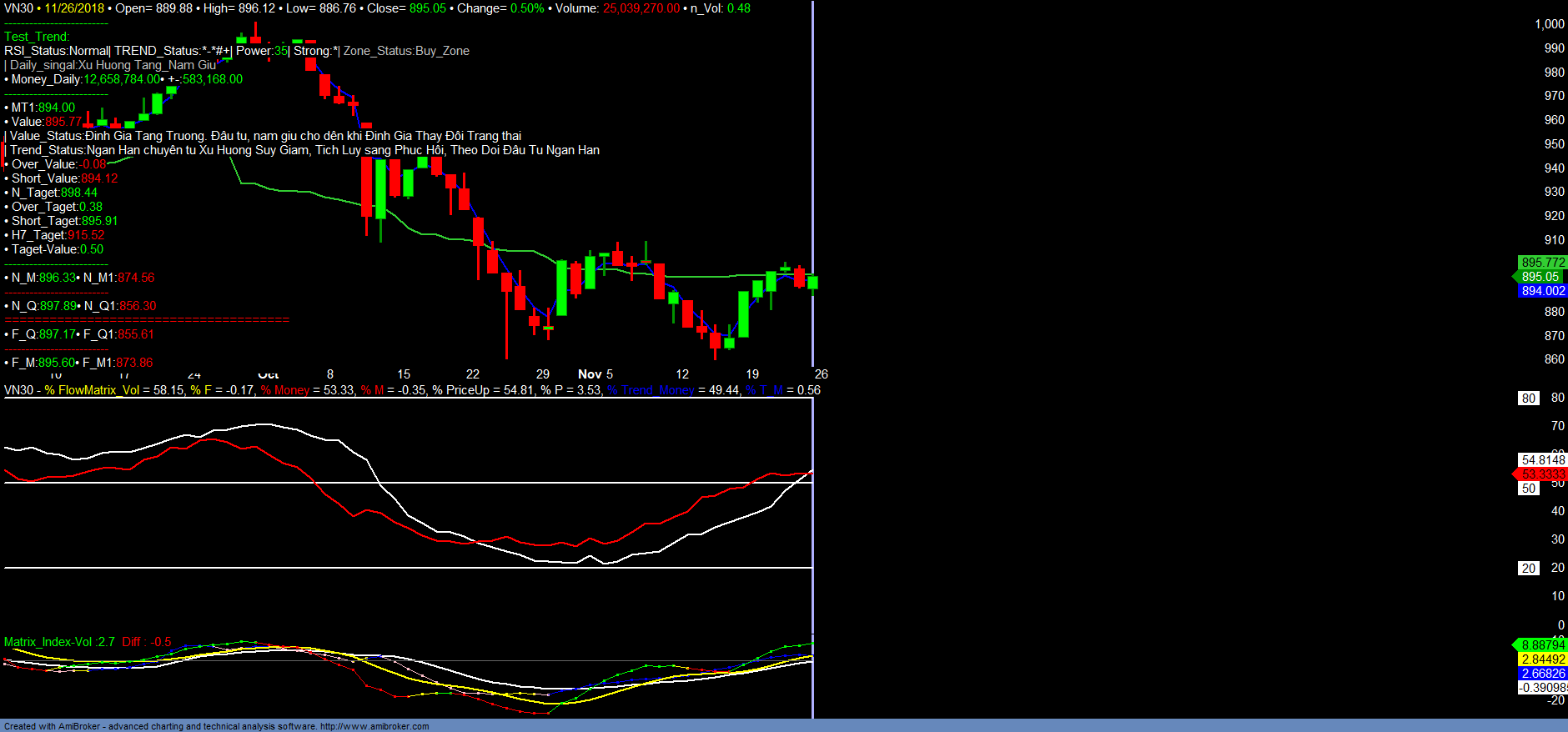1568x732 pixels.
Task: Click the Matrix_Index-Vol pane label
Action: 59,642
